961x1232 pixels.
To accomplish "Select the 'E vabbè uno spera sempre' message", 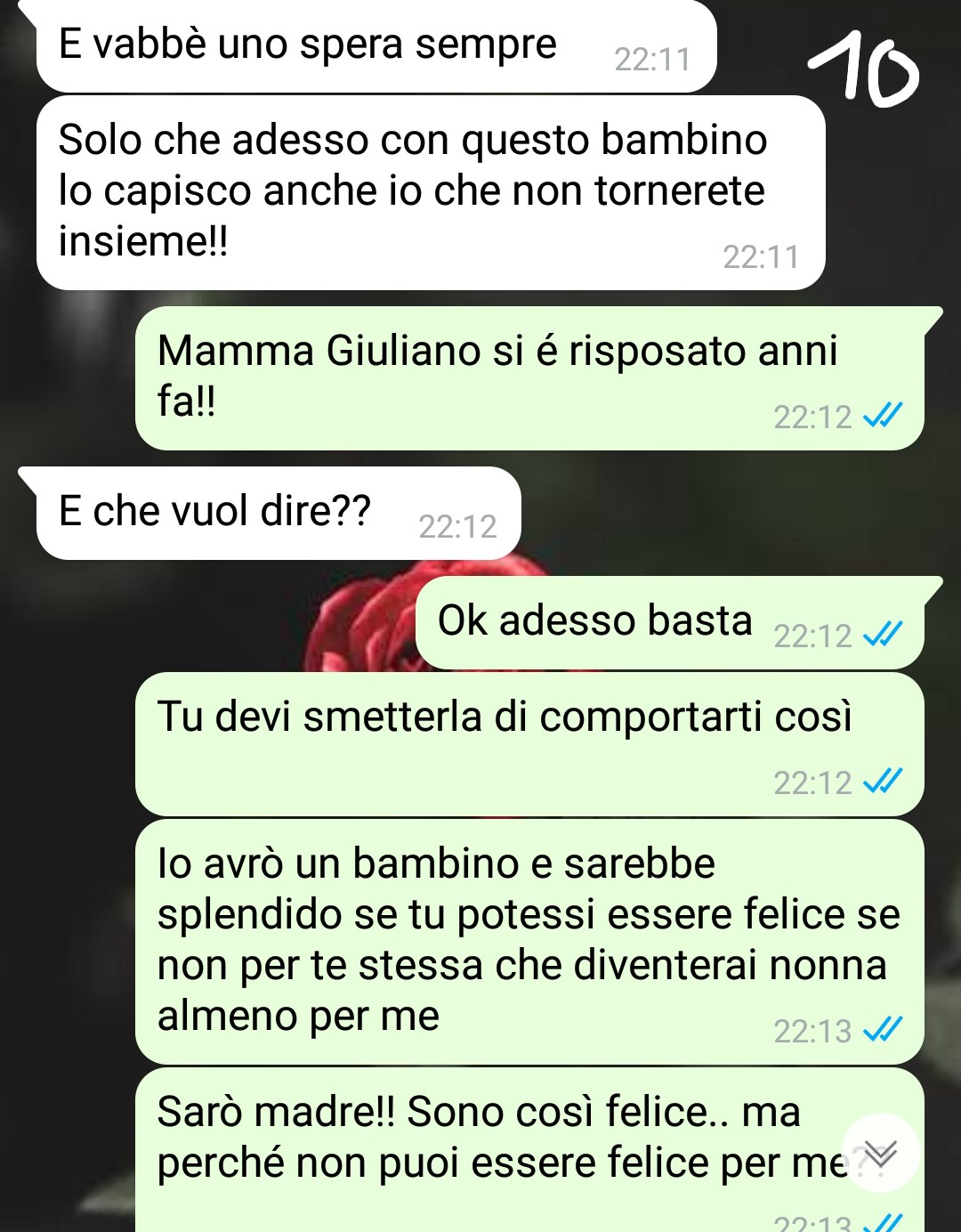I will point(376,46).
